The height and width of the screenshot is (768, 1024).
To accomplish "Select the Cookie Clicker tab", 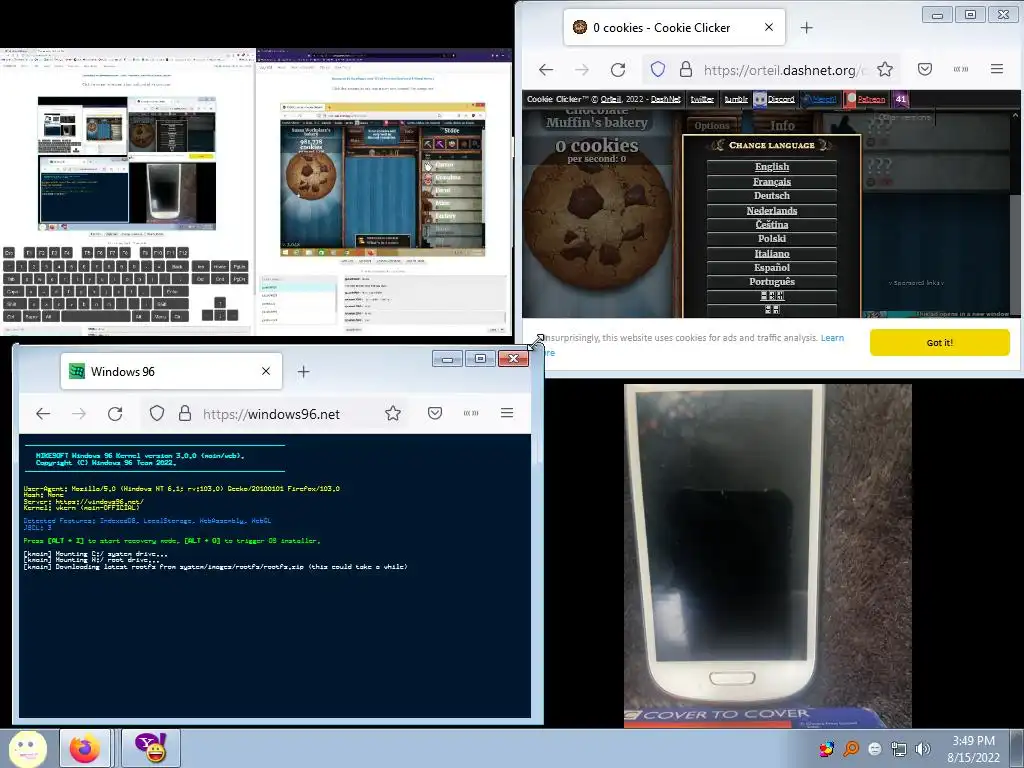I will click(x=674, y=27).
